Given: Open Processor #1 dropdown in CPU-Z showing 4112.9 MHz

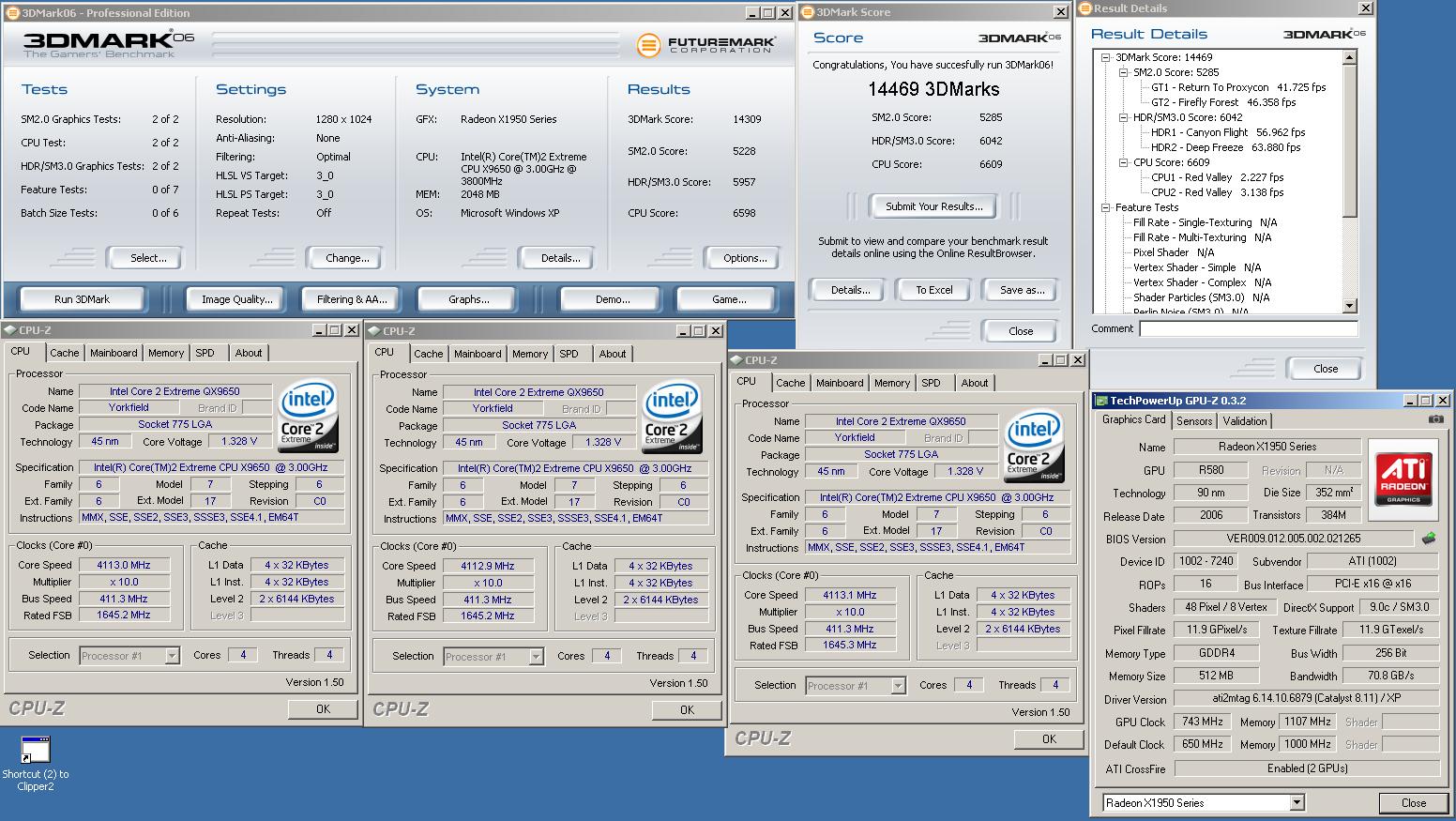Looking at the screenshot, I should click(536, 657).
